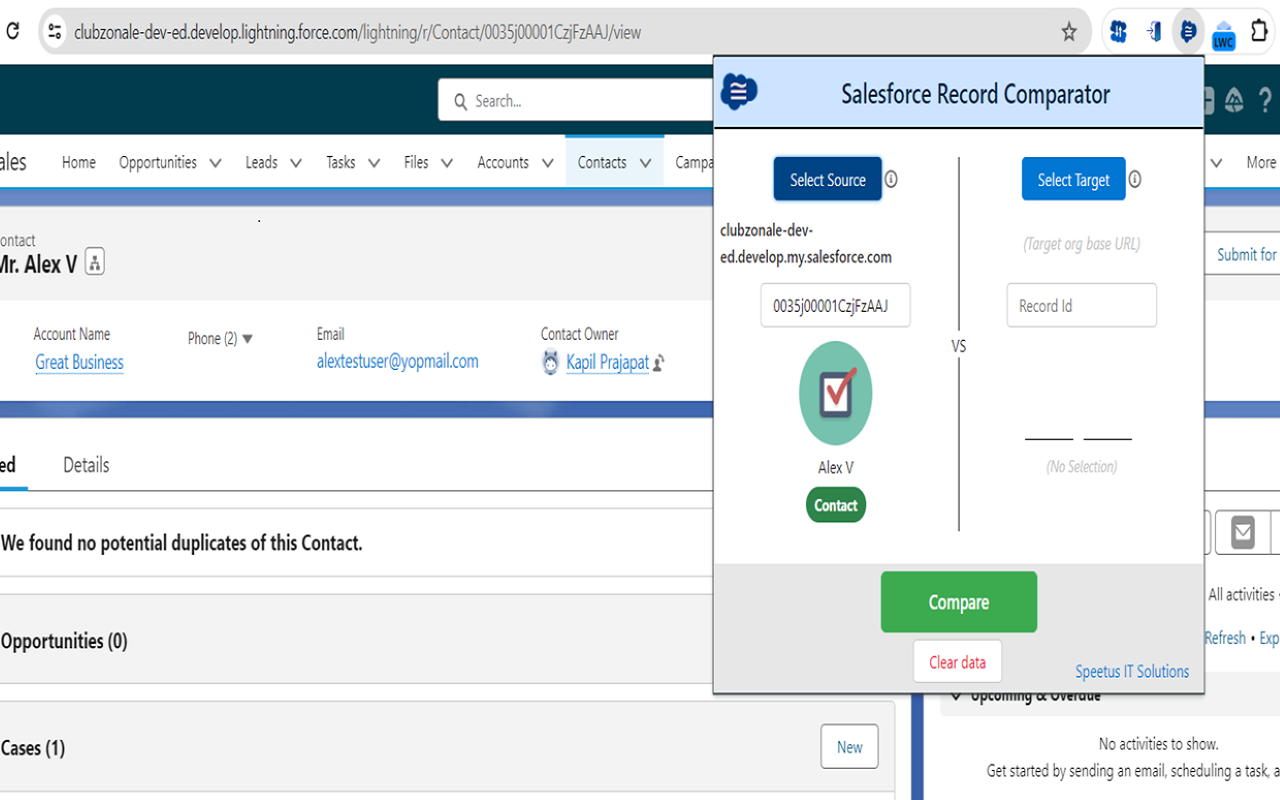Click the green Compare button
The width and height of the screenshot is (1280, 800).
point(959,602)
